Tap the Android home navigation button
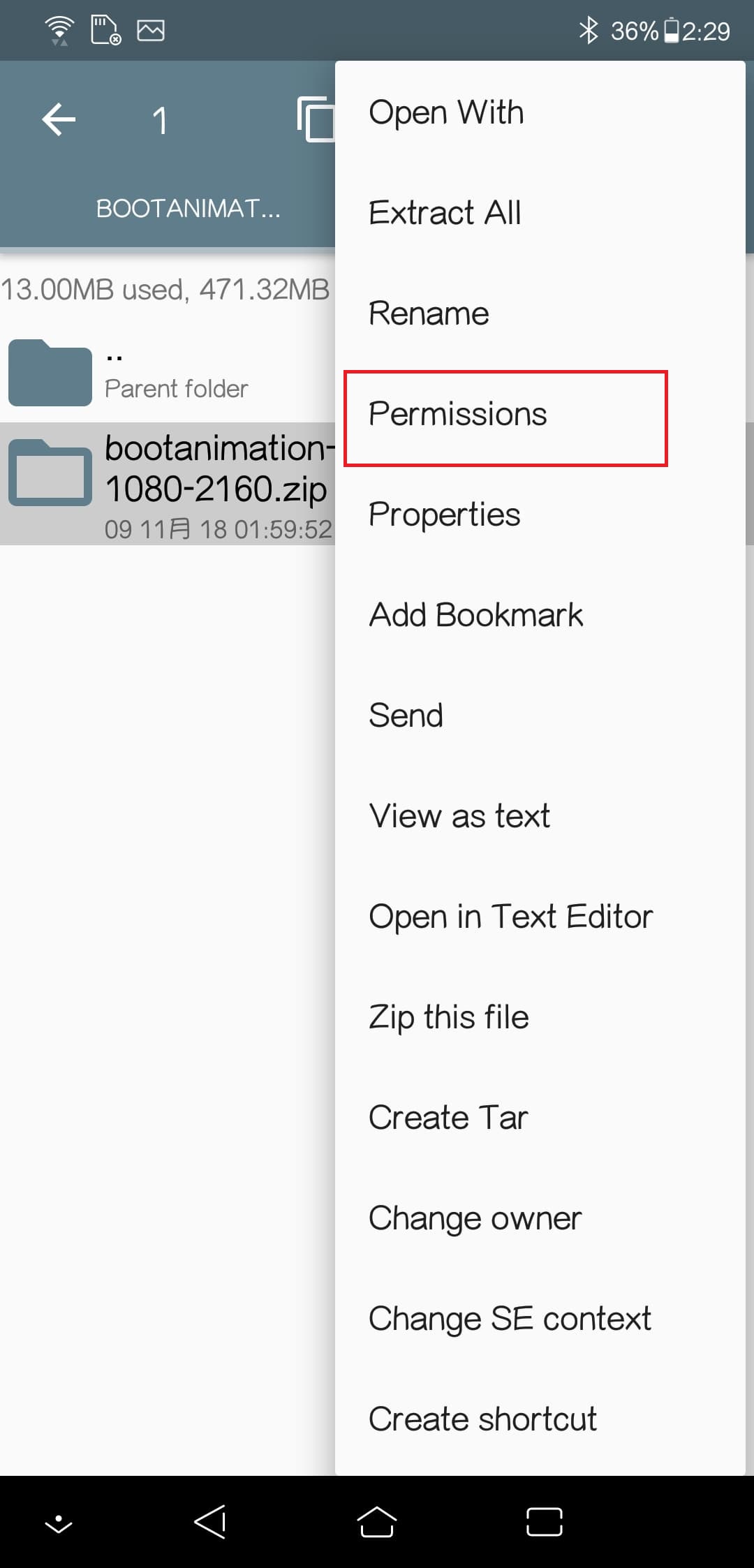 (377, 1521)
